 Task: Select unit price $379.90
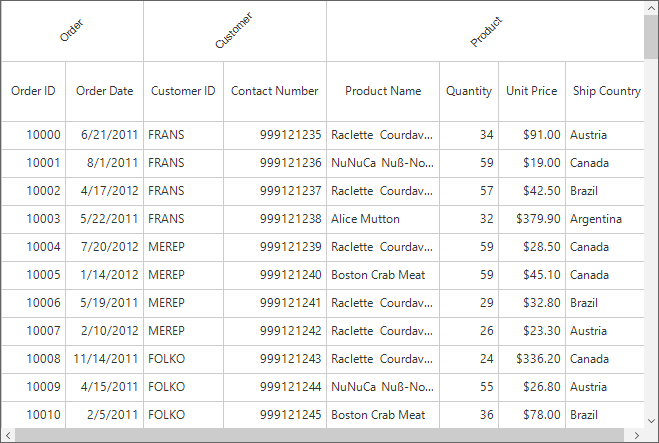pos(532,219)
